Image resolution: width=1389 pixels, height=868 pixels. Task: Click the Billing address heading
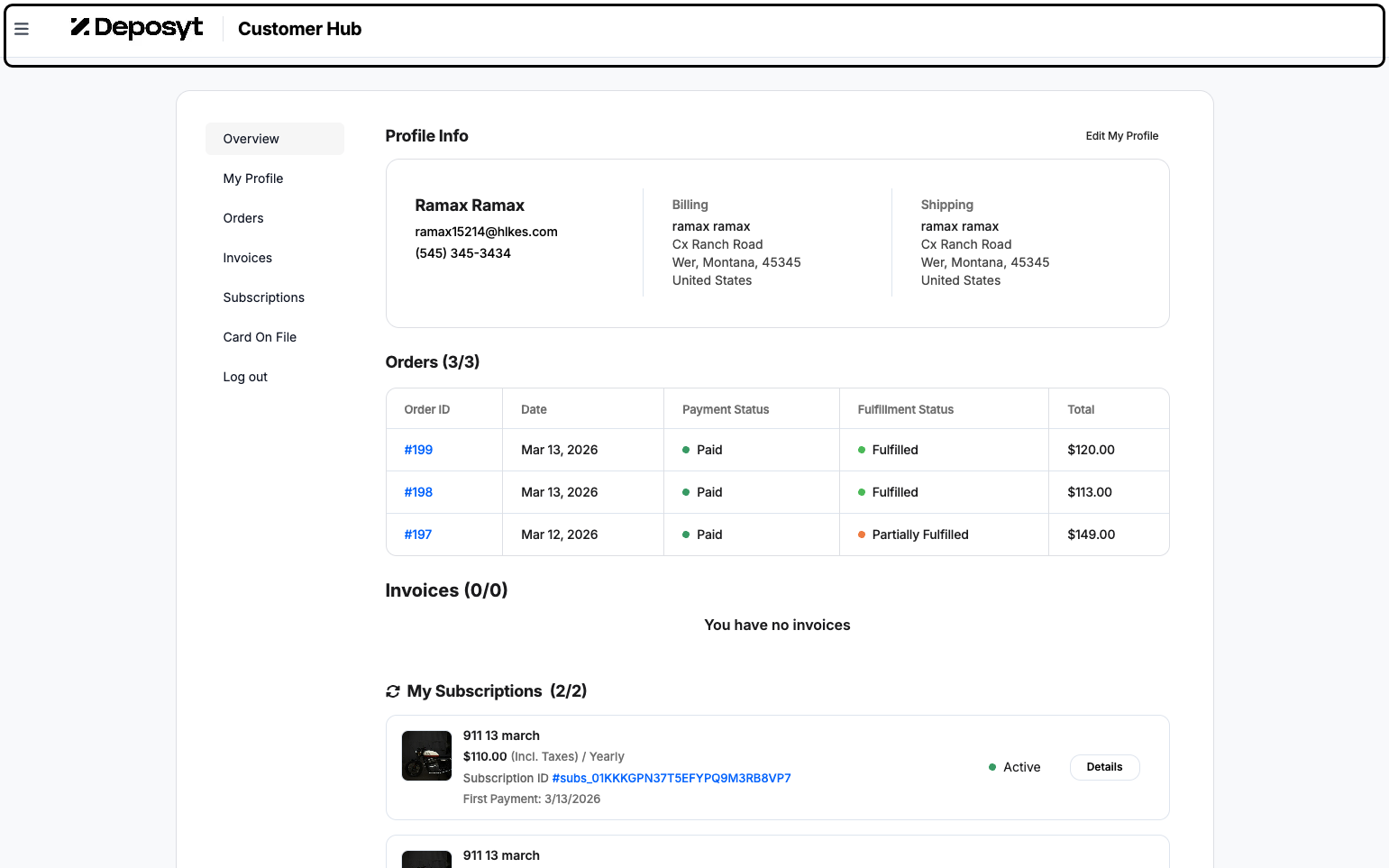coord(690,205)
